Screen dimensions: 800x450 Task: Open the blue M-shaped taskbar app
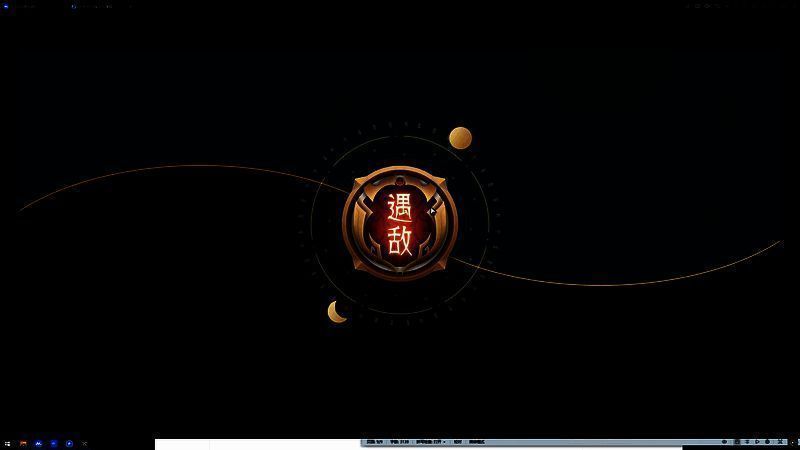click(38, 444)
